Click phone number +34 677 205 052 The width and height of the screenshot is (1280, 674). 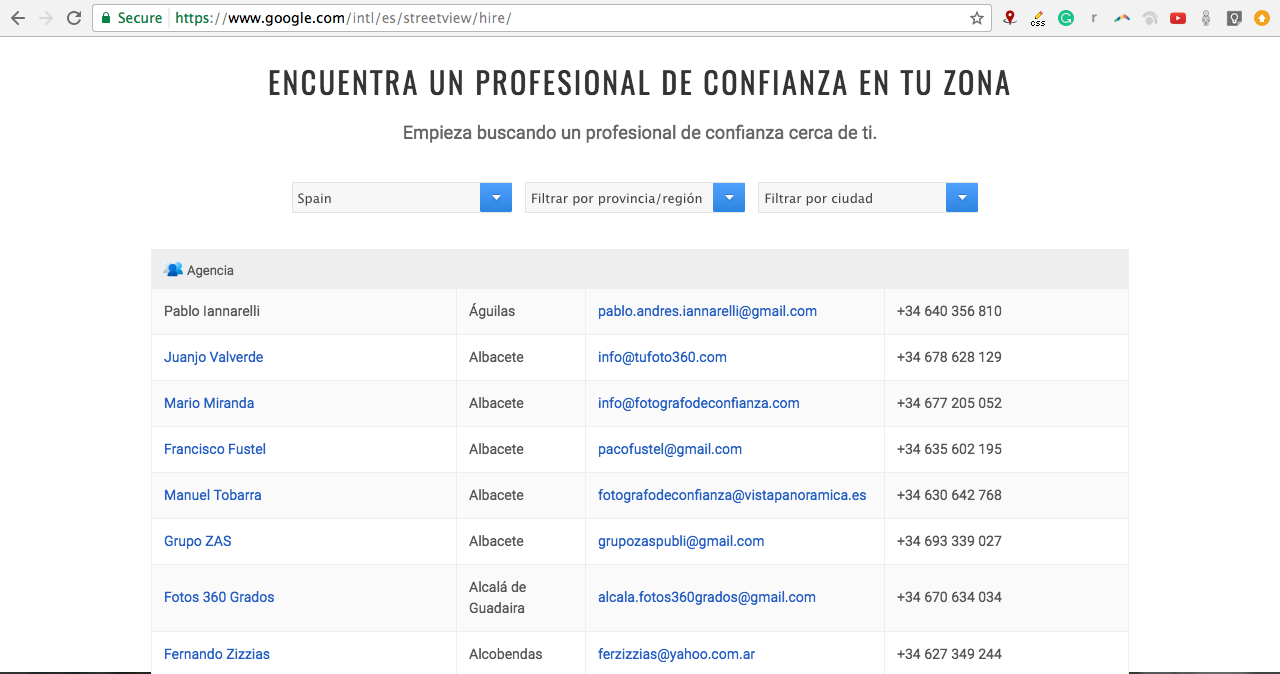point(949,403)
